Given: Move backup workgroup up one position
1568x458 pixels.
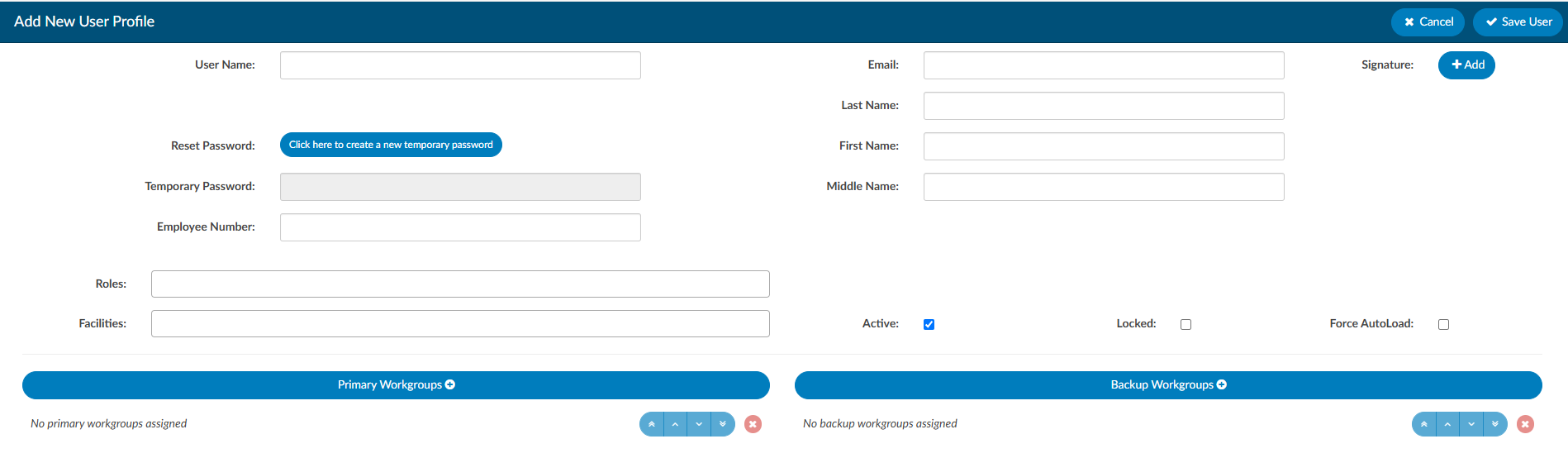Looking at the screenshot, I should [1447, 424].
